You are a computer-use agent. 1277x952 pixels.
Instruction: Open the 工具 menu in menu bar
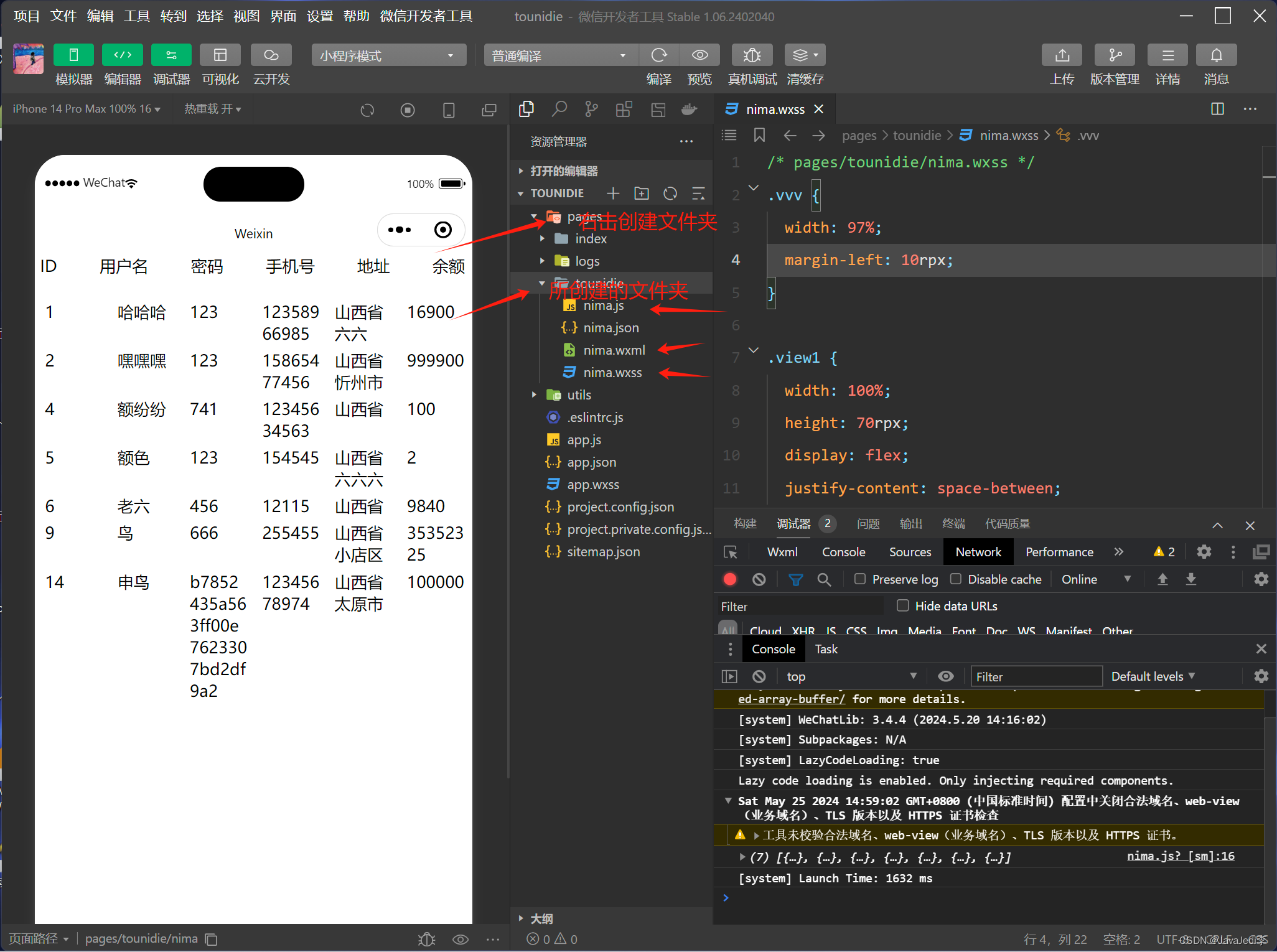[136, 16]
